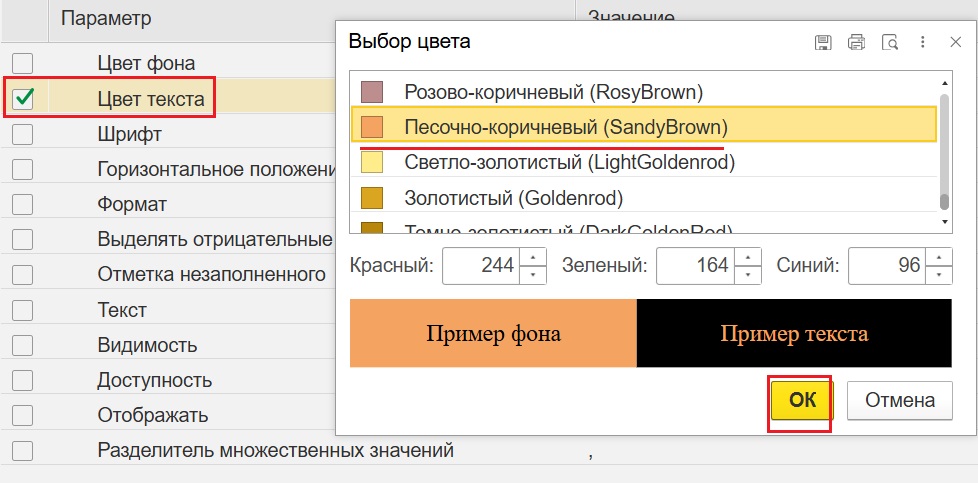
Task: Confirm color with the OK button
Action: coord(802,400)
